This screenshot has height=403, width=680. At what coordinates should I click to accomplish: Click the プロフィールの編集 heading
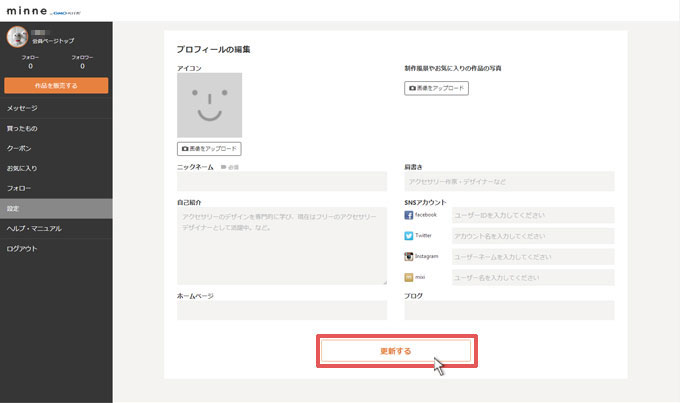213,49
